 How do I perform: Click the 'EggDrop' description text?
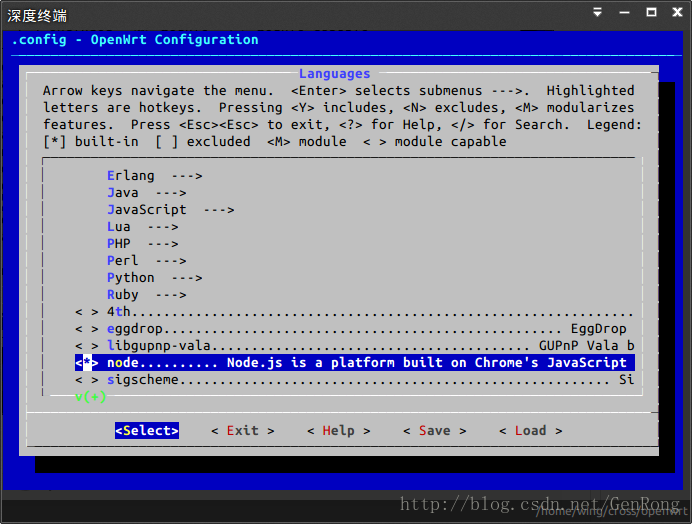[x=598, y=329]
